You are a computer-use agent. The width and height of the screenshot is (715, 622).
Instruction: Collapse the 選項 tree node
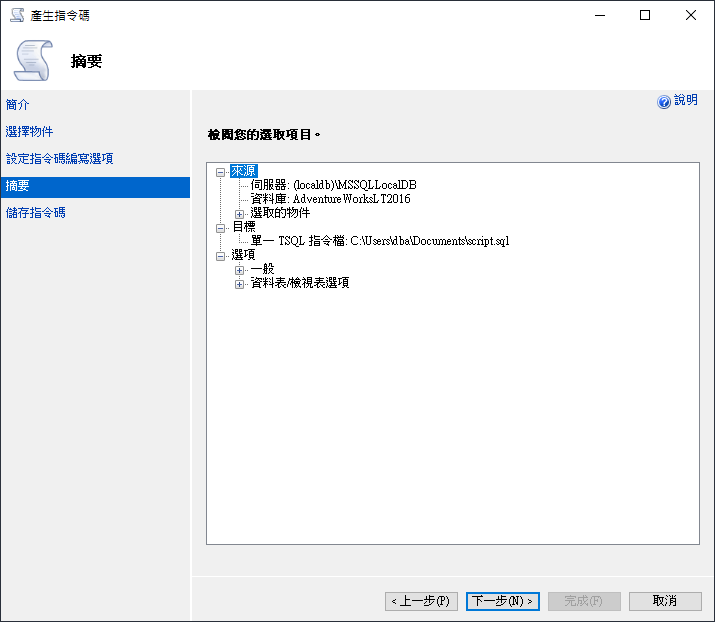pyautogui.click(x=221, y=256)
